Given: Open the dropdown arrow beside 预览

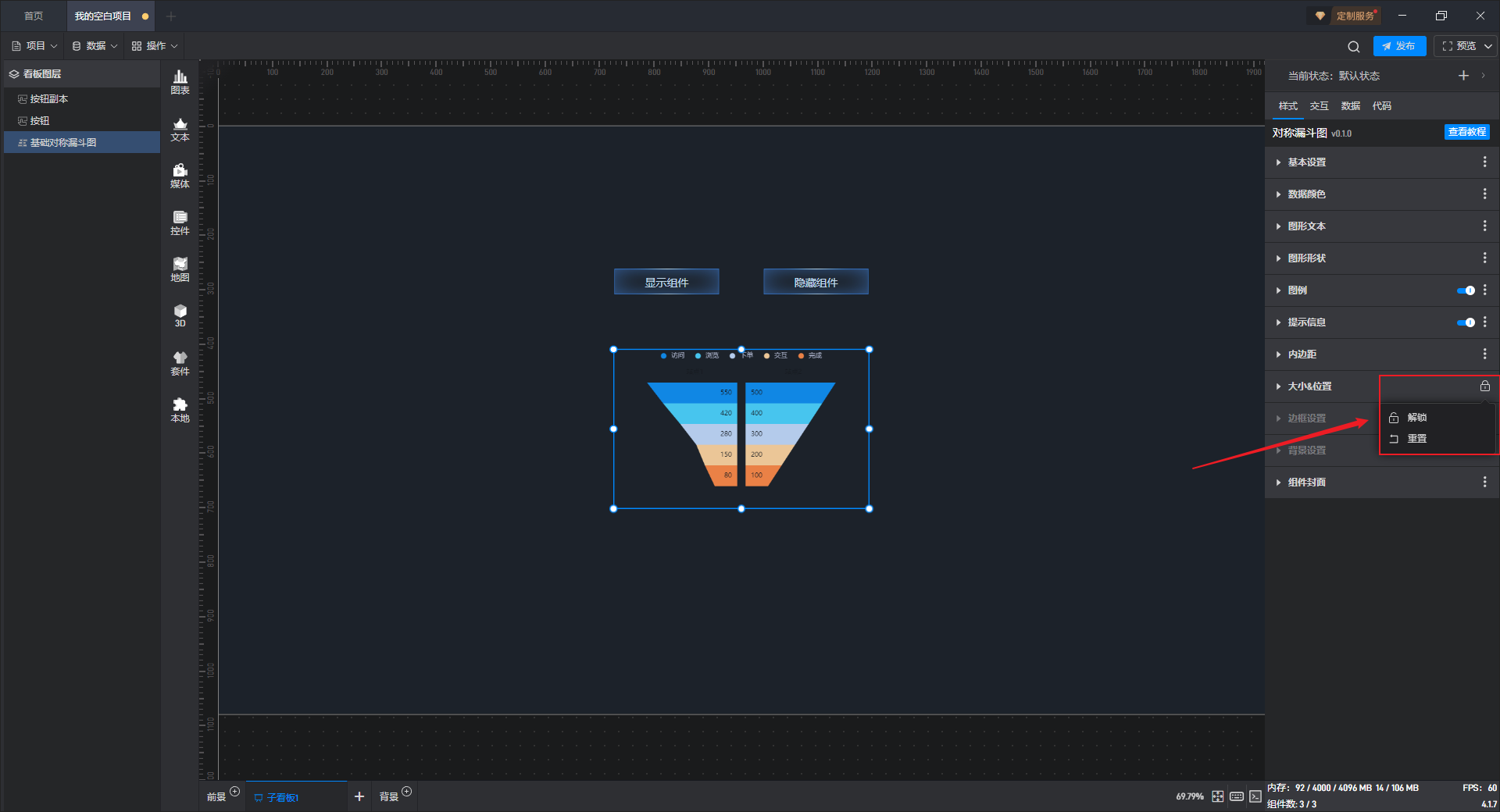Looking at the screenshot, I should (x=1488, y=47).
